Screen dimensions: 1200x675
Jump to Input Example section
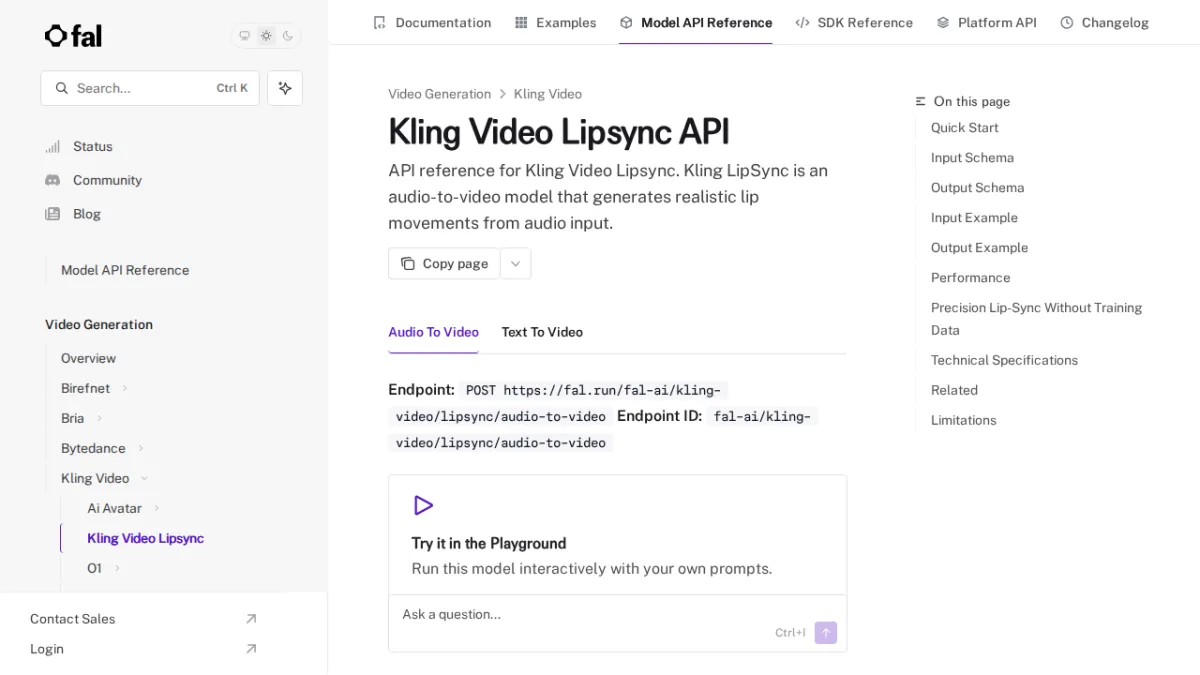974,218
